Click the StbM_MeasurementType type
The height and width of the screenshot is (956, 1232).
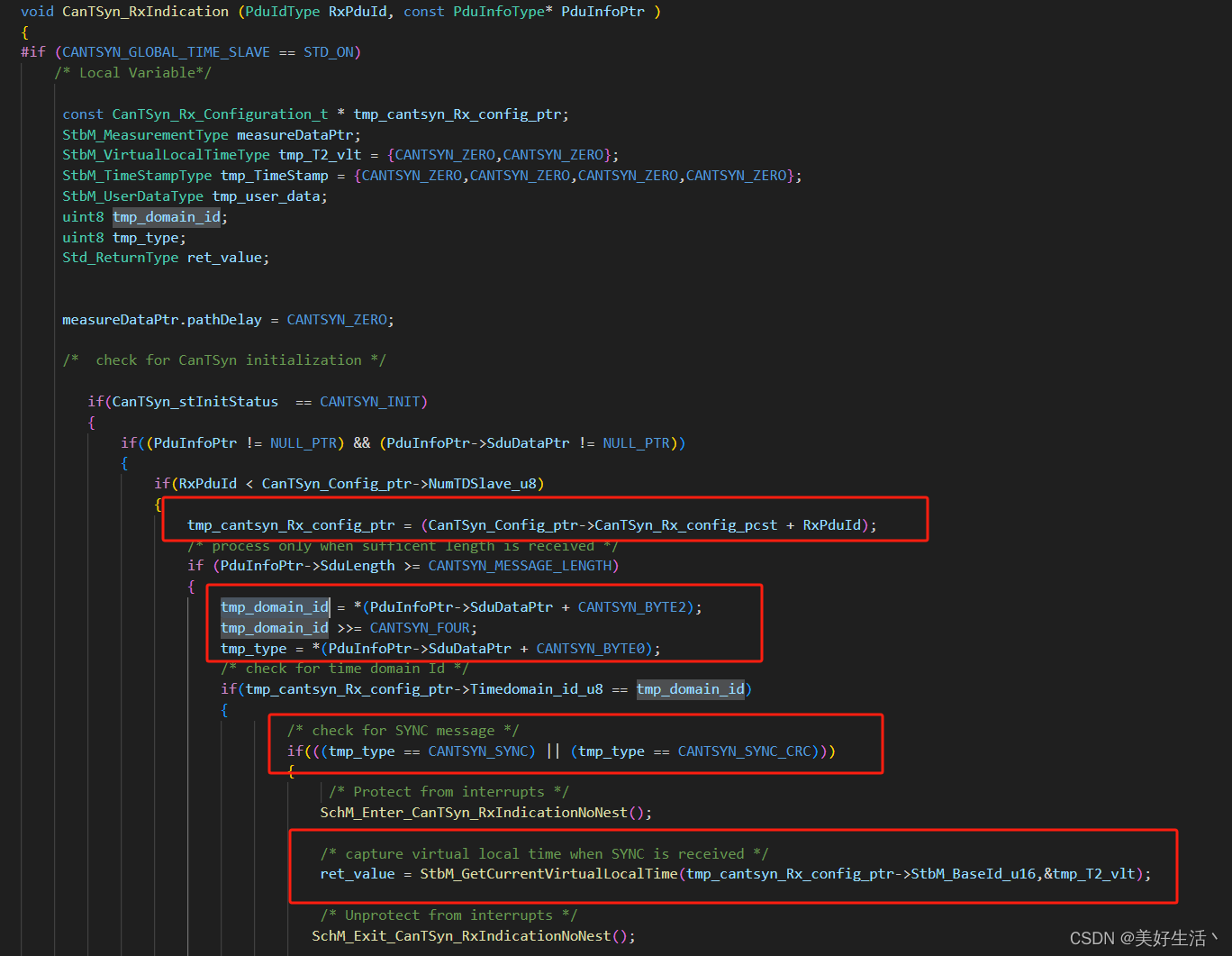(145, 134)
